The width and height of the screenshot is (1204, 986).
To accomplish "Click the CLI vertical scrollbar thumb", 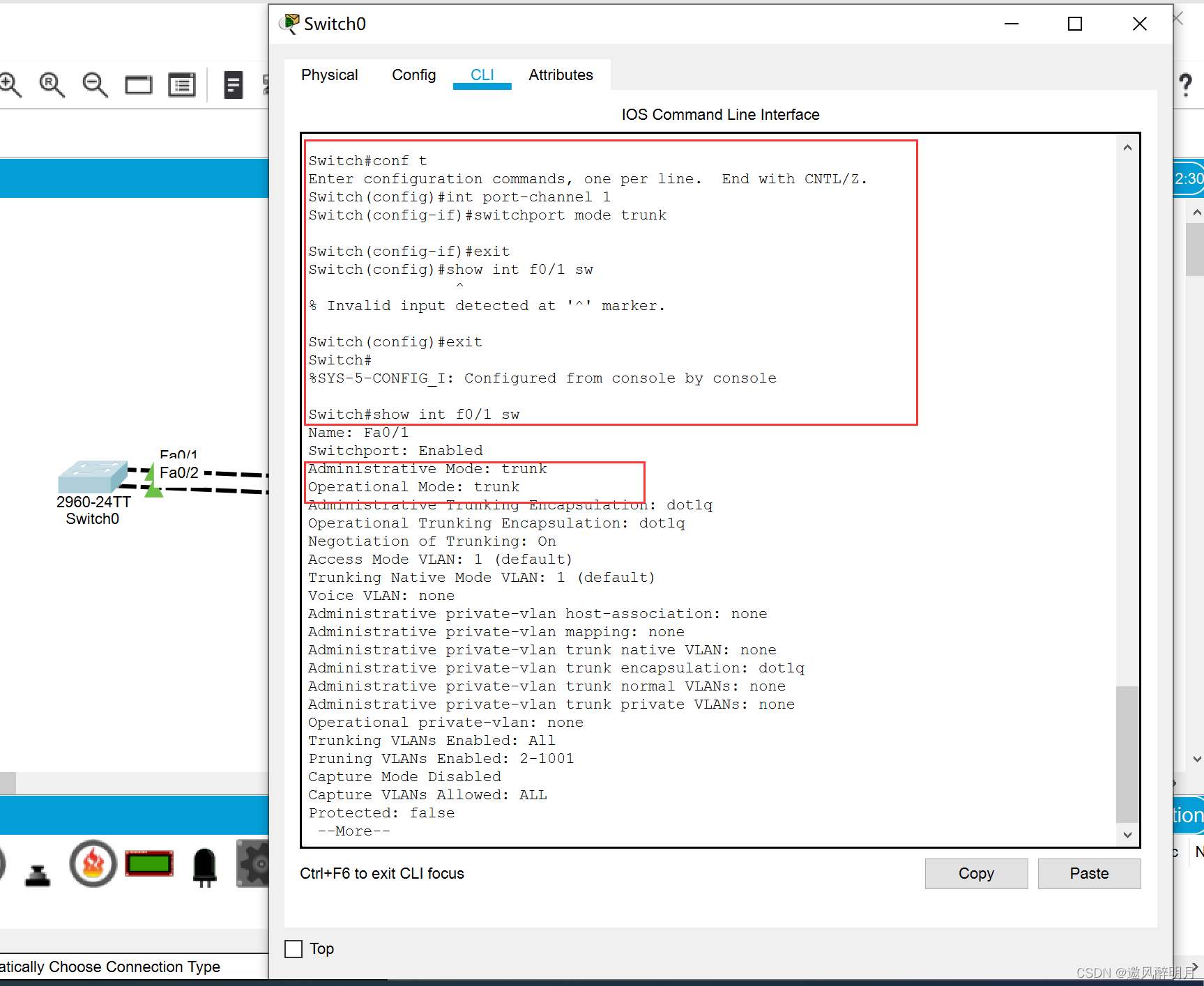I will coord(1127,754).
